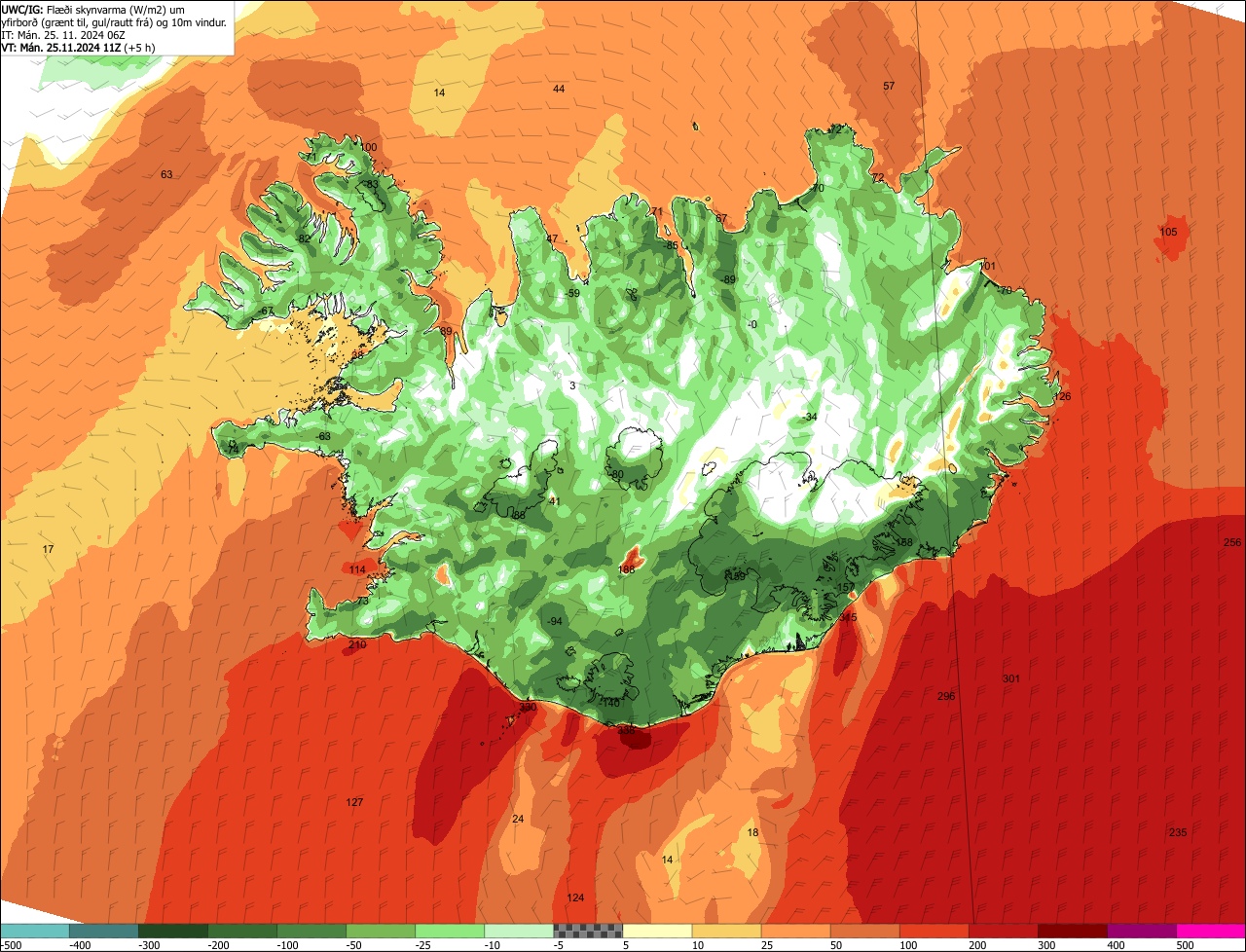
Task: Click the map value '114' on the southwest coast
Action: coord(358,569)
